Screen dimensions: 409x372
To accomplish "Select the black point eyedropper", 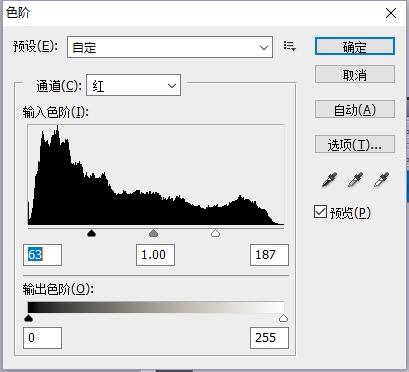I will tap(329, 180).
